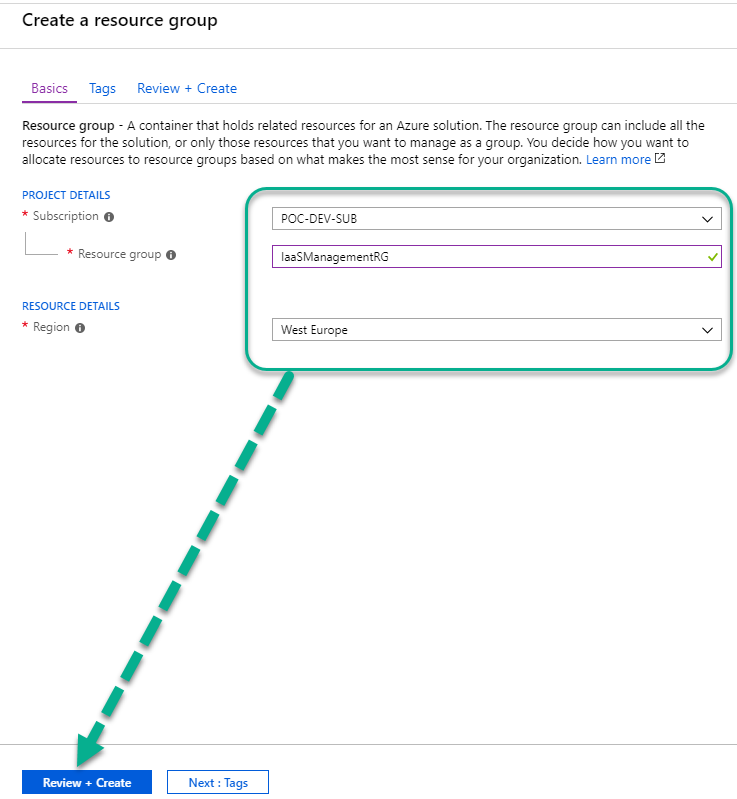Open the Learn more link
The image size is (737, 799).
(x=618, y=159)
